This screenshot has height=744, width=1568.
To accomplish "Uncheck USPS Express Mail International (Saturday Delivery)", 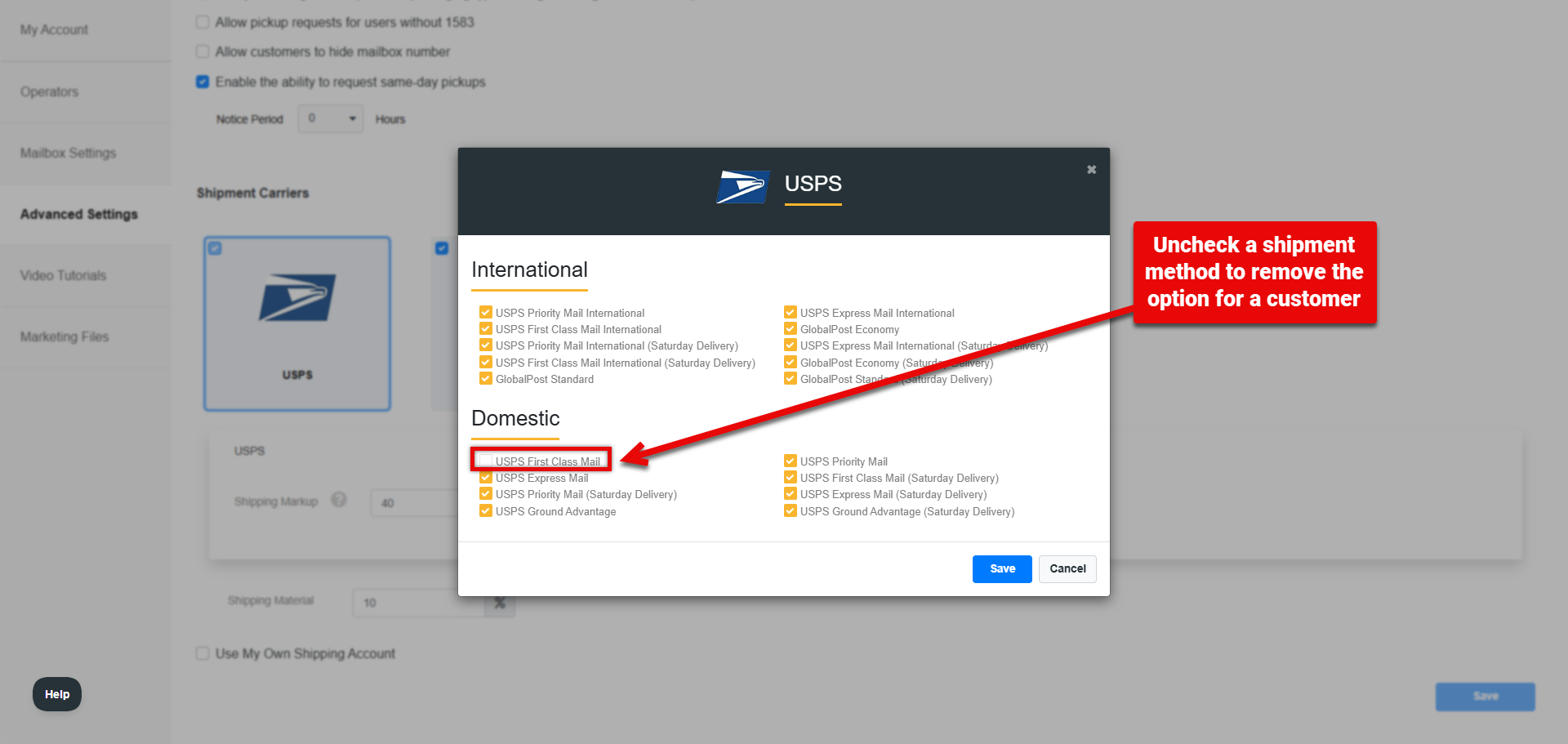I will click(791, 345).
